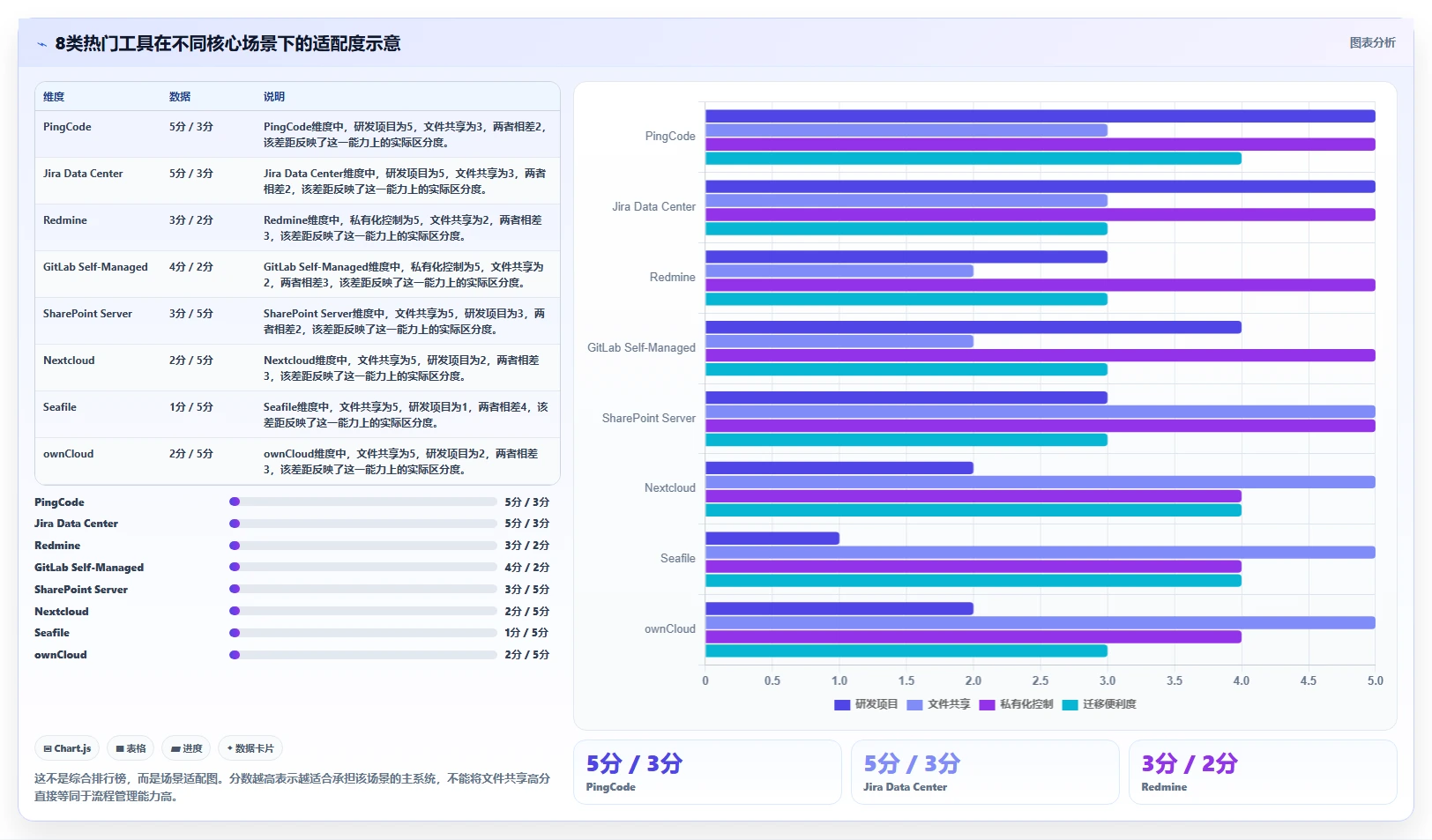Viewport: 1432px width, 840px height.
Task: Click the 图表分析 label in the header
Action: 1372,42
